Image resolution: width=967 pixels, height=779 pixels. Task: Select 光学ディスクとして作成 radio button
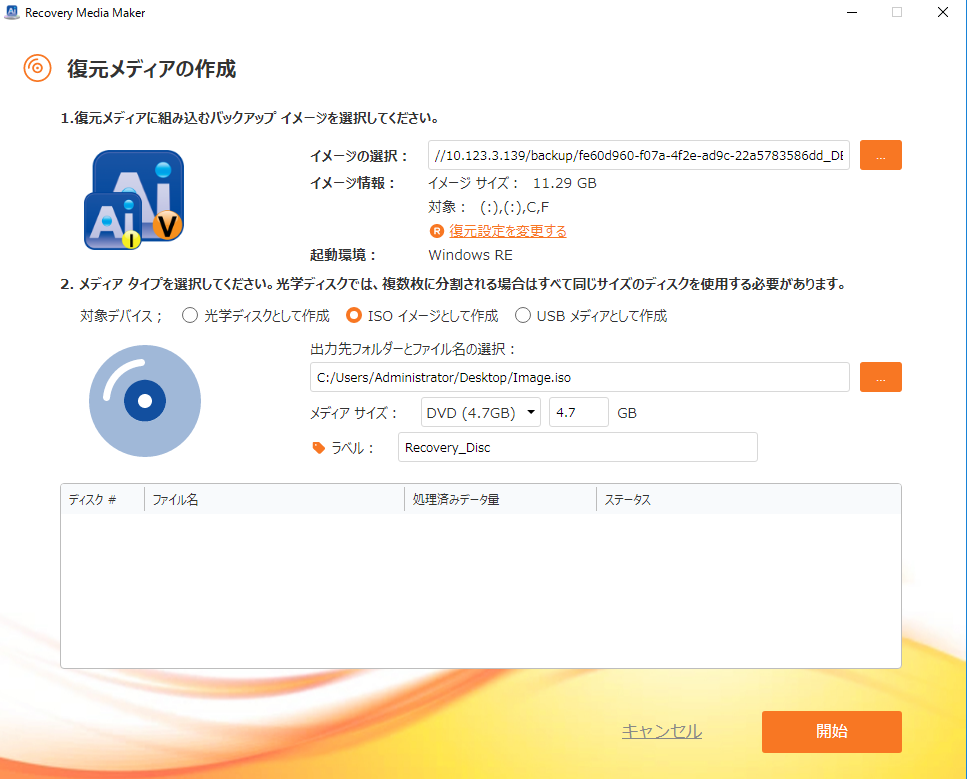click(190, 316)
